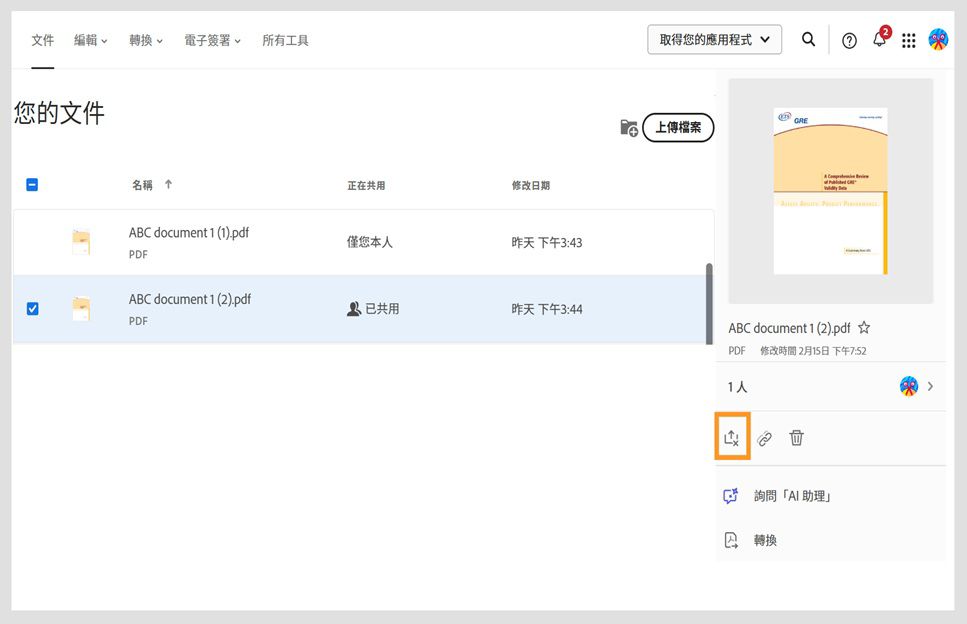Viewport: 967px width, 624px height.
Task: Switch to the 文件 menu tab
Action: [x=42, y=40]
